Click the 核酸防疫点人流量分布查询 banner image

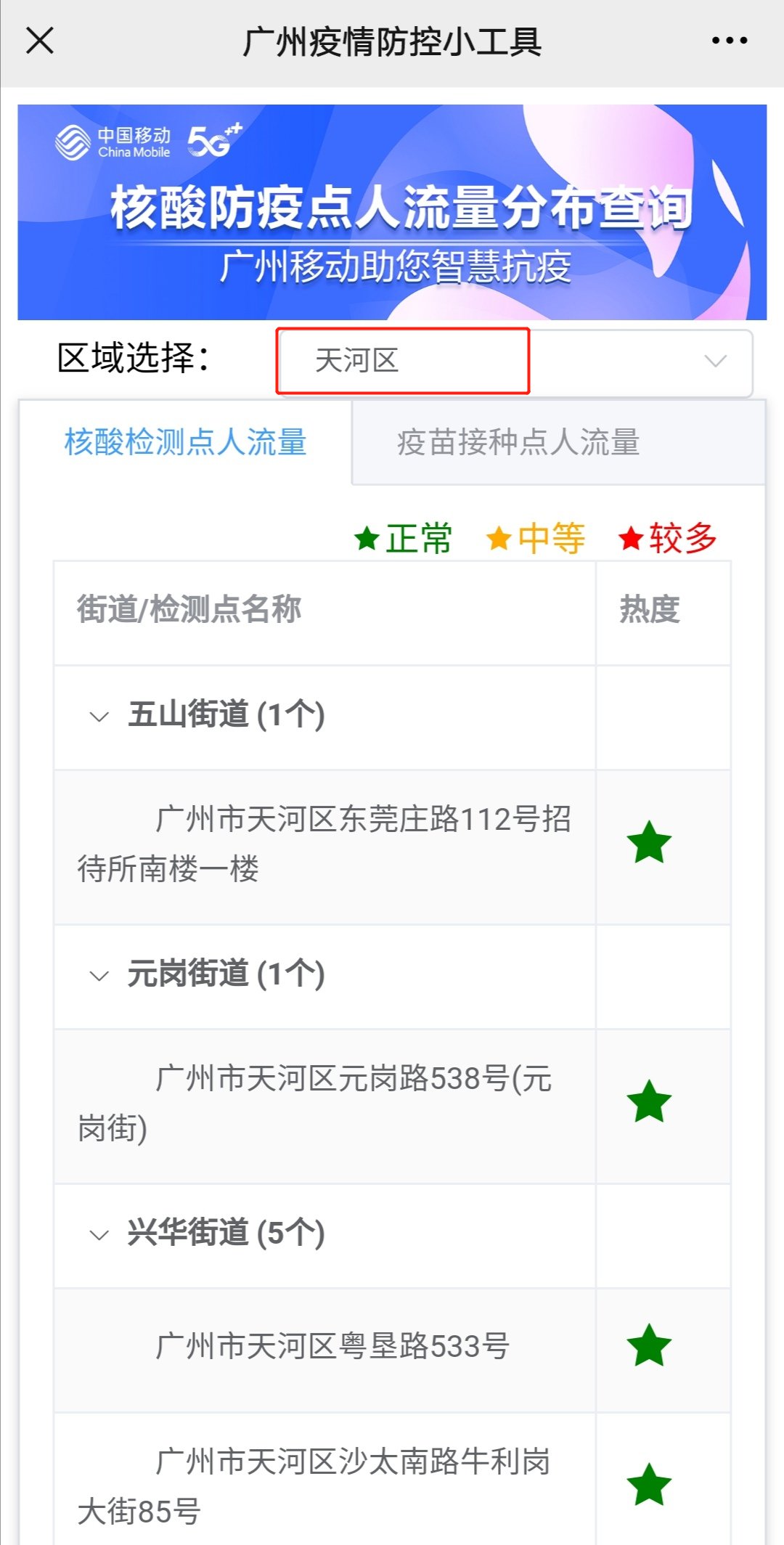(392, 212)
